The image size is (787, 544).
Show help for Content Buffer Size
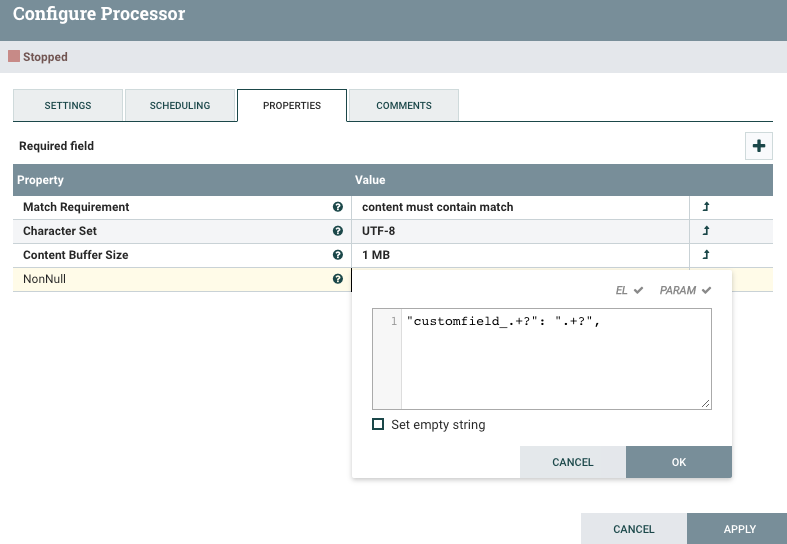[338, 255]
